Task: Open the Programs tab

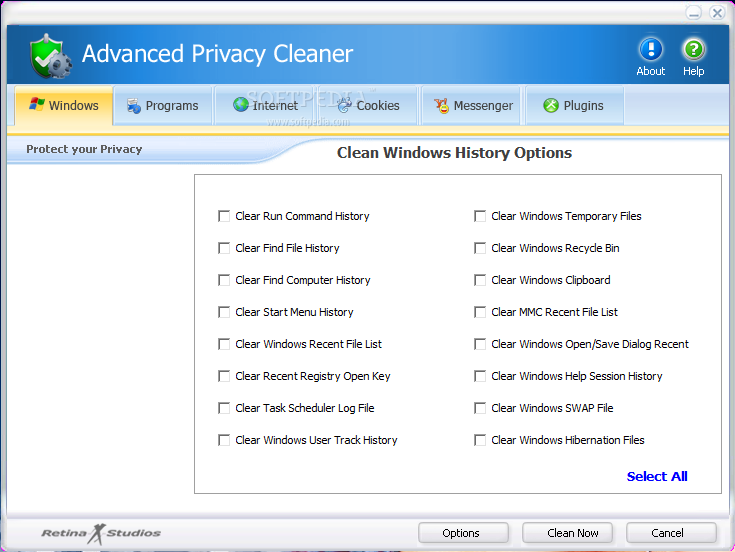Action: 163,105
